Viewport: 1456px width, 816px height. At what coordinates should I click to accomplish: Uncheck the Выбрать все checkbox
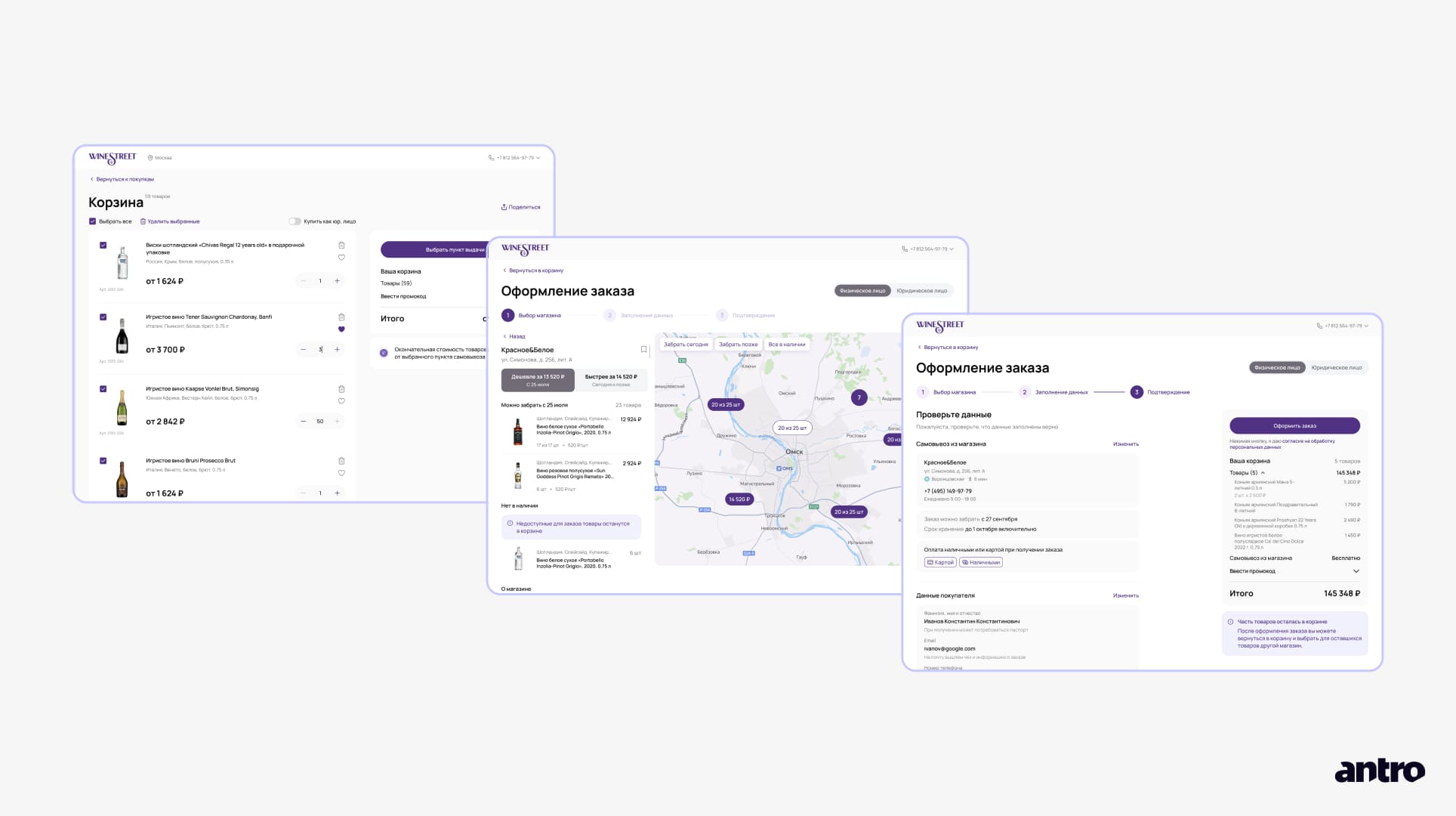pyautogui.click(x=92, y=221)
